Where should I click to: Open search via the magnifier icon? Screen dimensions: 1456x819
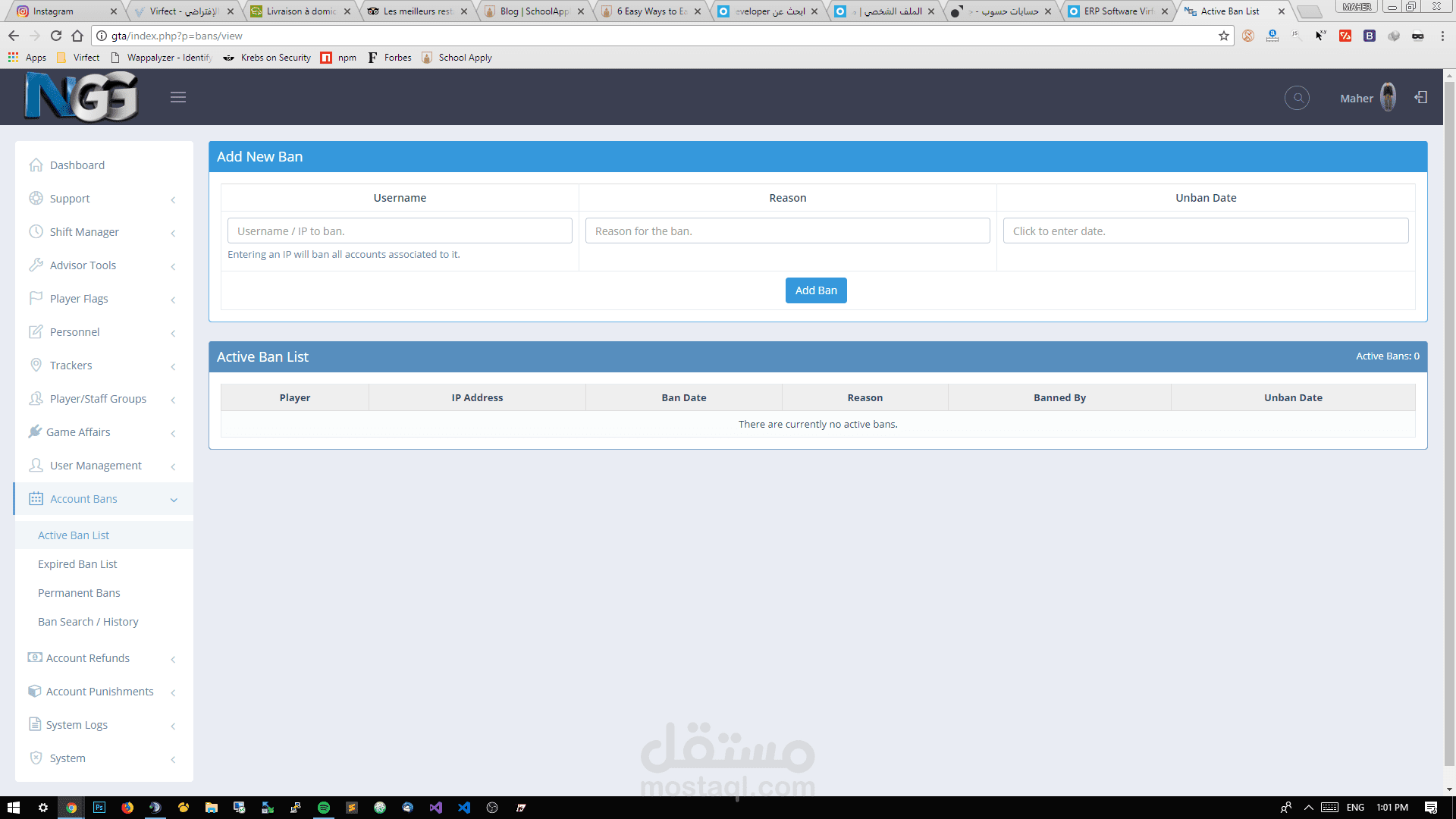tap(1298, 98)
